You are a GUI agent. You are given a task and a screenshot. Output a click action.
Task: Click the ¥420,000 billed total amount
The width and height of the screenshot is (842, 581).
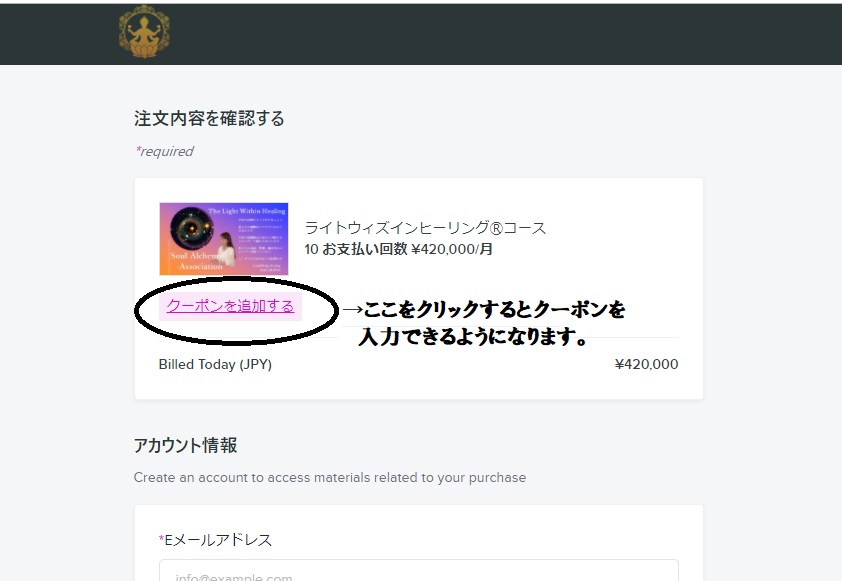click(x=647, y=365)
